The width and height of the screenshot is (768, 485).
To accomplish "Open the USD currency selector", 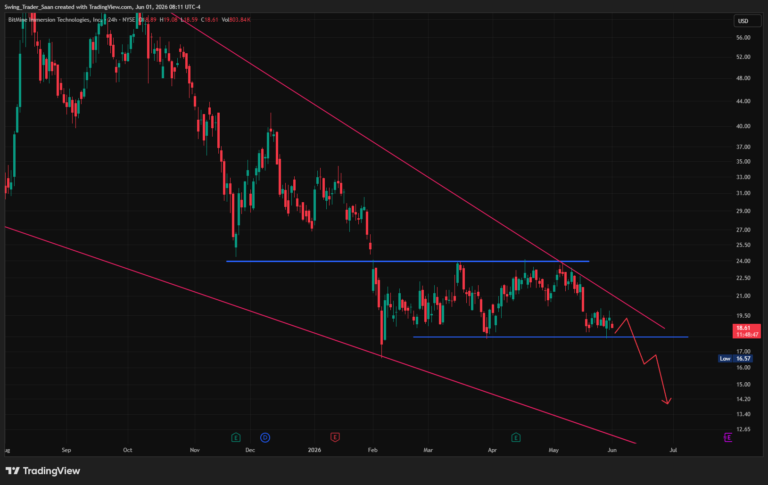I will pyautogui.click(x=746, y=21).
